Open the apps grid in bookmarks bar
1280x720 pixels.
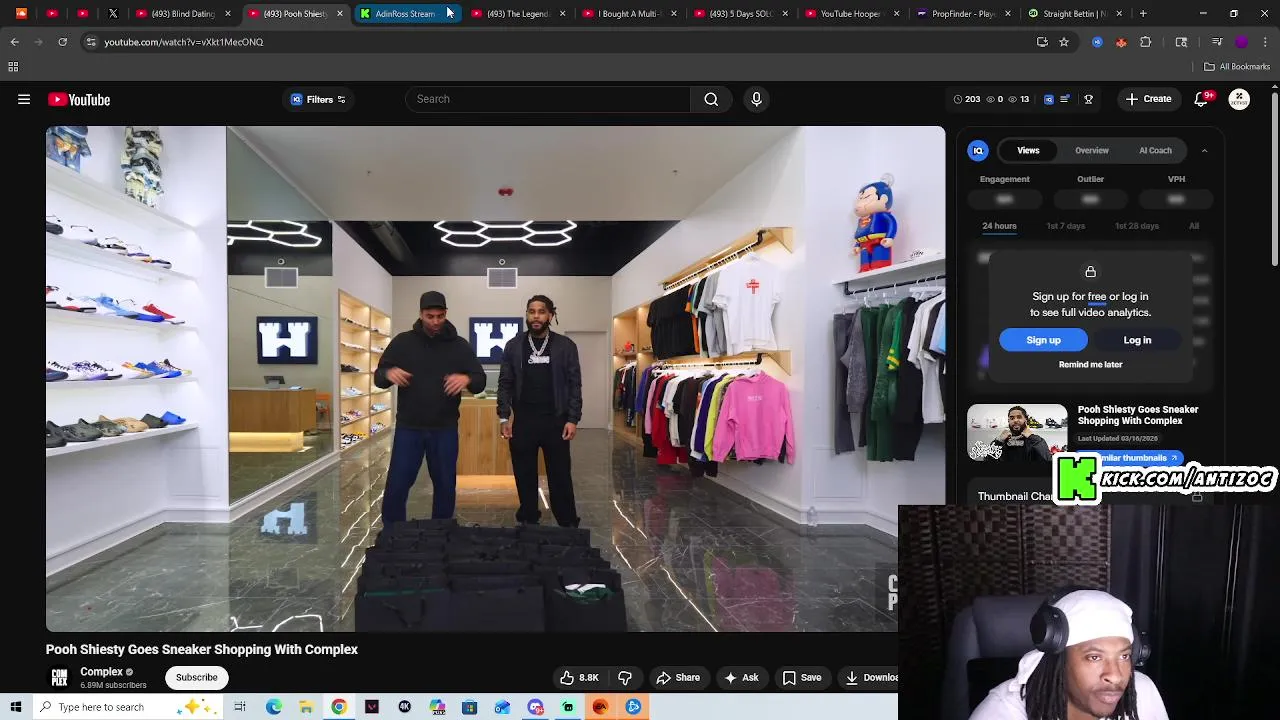pos(13,67)
